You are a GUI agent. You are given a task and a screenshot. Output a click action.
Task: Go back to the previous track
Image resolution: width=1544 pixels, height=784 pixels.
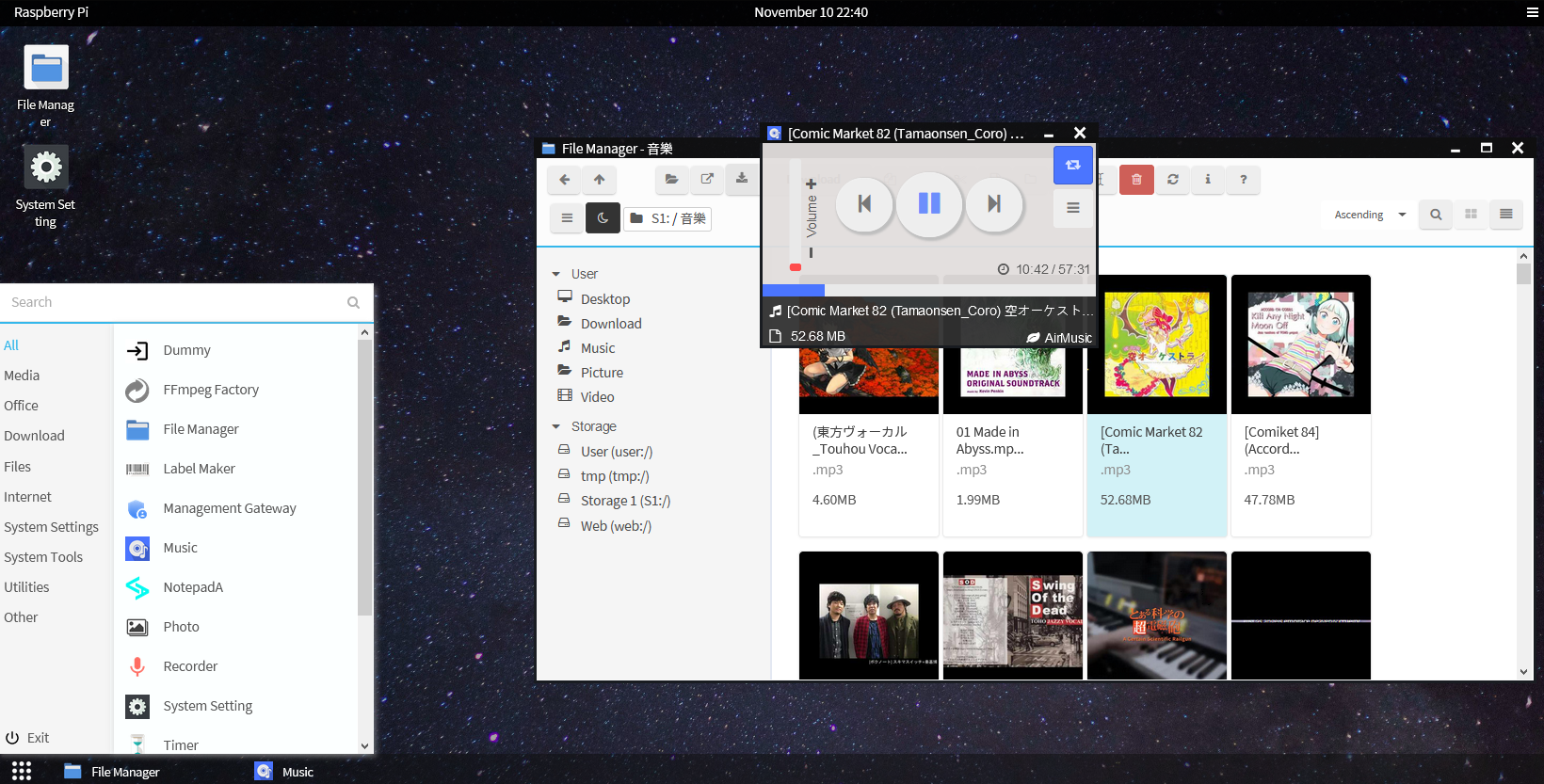[864, 203]
